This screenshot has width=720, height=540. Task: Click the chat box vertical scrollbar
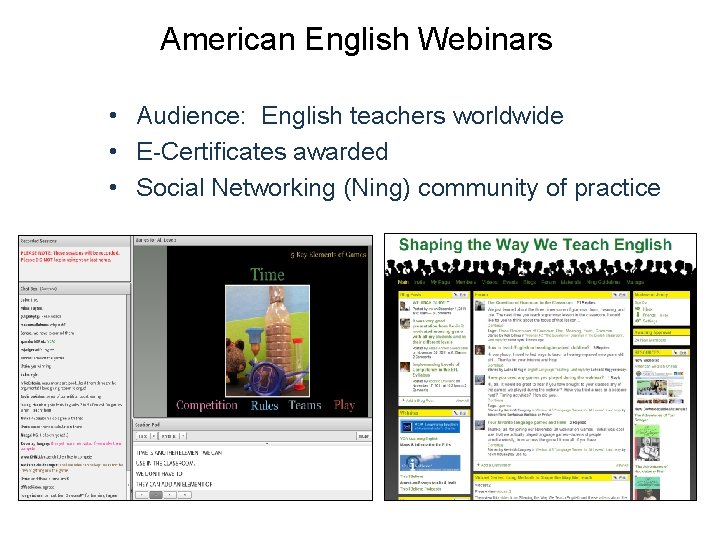click(x=128, y=397)
